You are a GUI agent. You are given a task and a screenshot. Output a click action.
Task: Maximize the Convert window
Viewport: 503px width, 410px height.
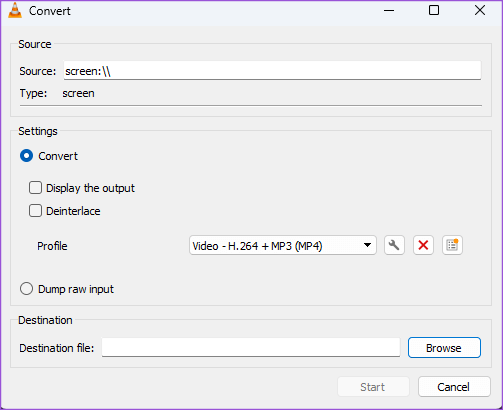434,10
